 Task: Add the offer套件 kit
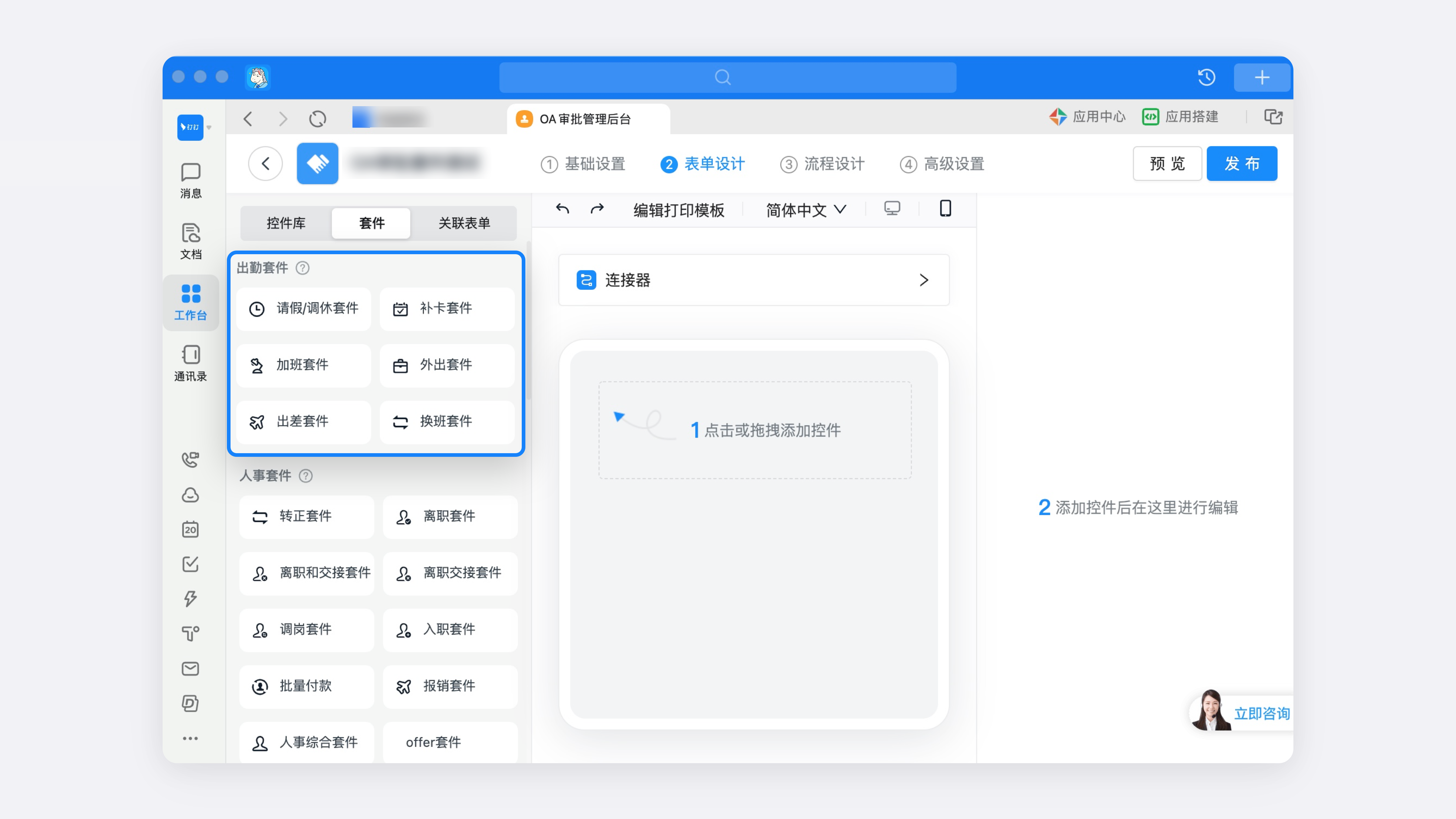450,742
